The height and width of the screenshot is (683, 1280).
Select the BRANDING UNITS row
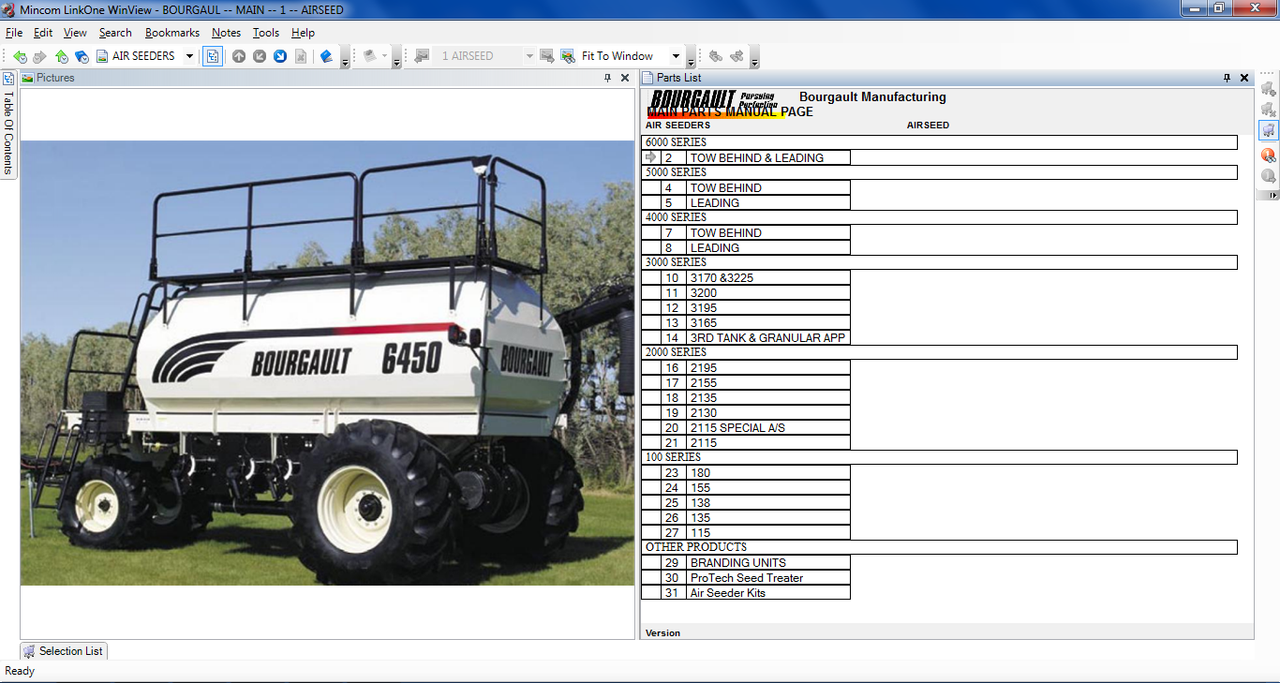[746, 563]
